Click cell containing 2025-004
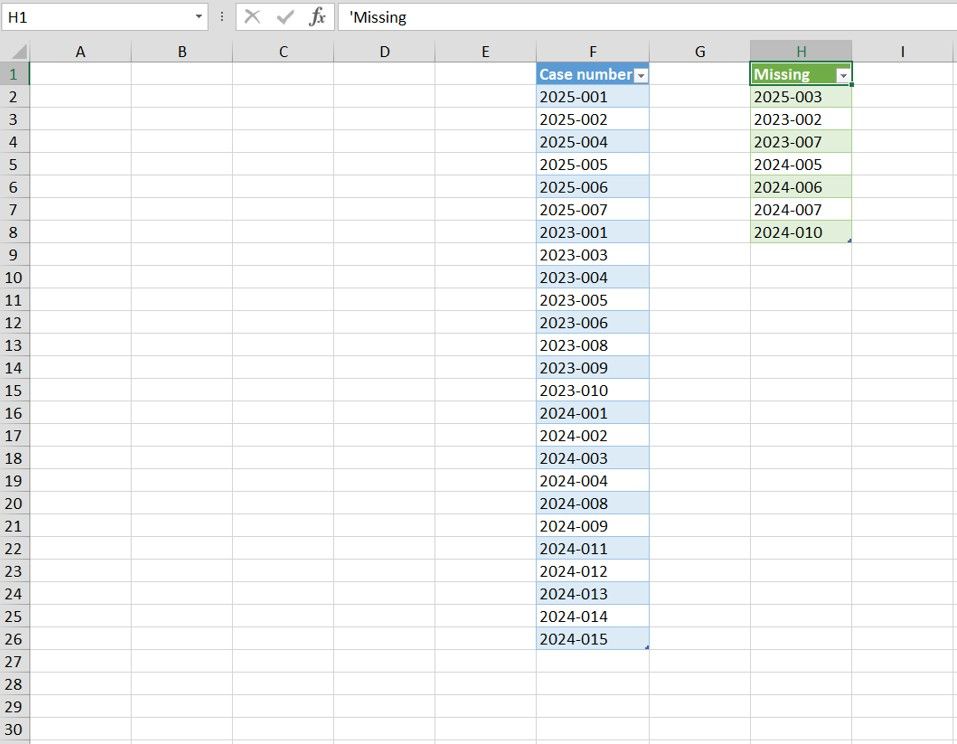 click(593, 142)
